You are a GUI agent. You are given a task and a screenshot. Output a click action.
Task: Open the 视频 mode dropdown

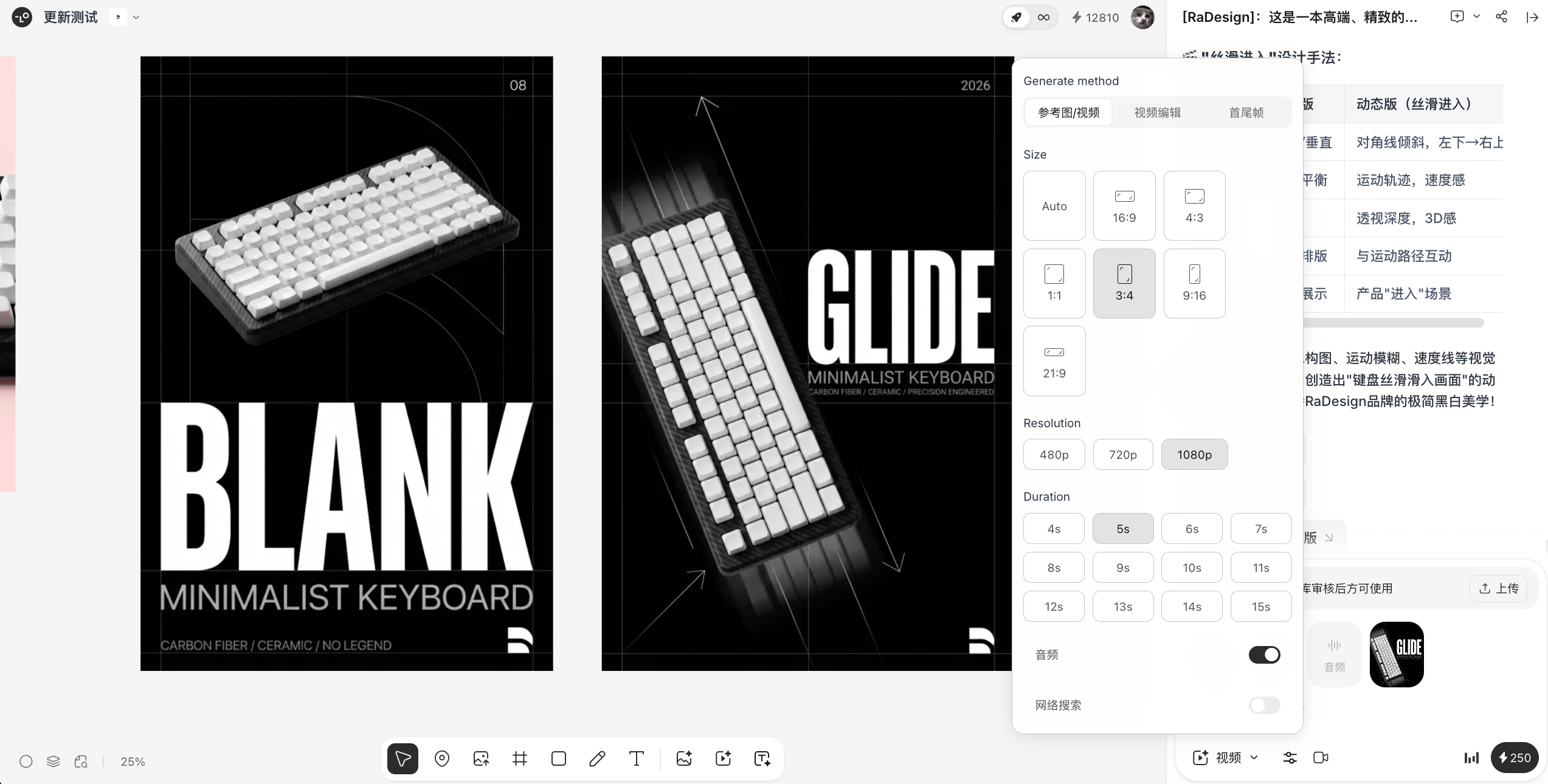point(1225,758)
